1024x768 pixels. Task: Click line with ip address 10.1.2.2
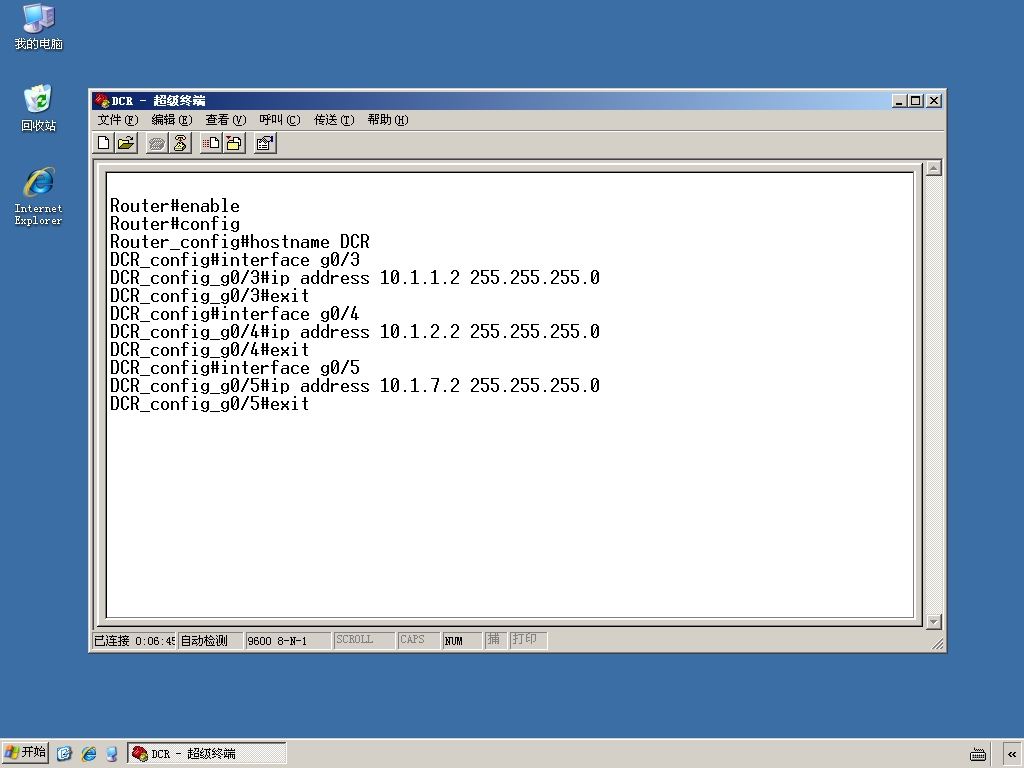tap(355, 332)
